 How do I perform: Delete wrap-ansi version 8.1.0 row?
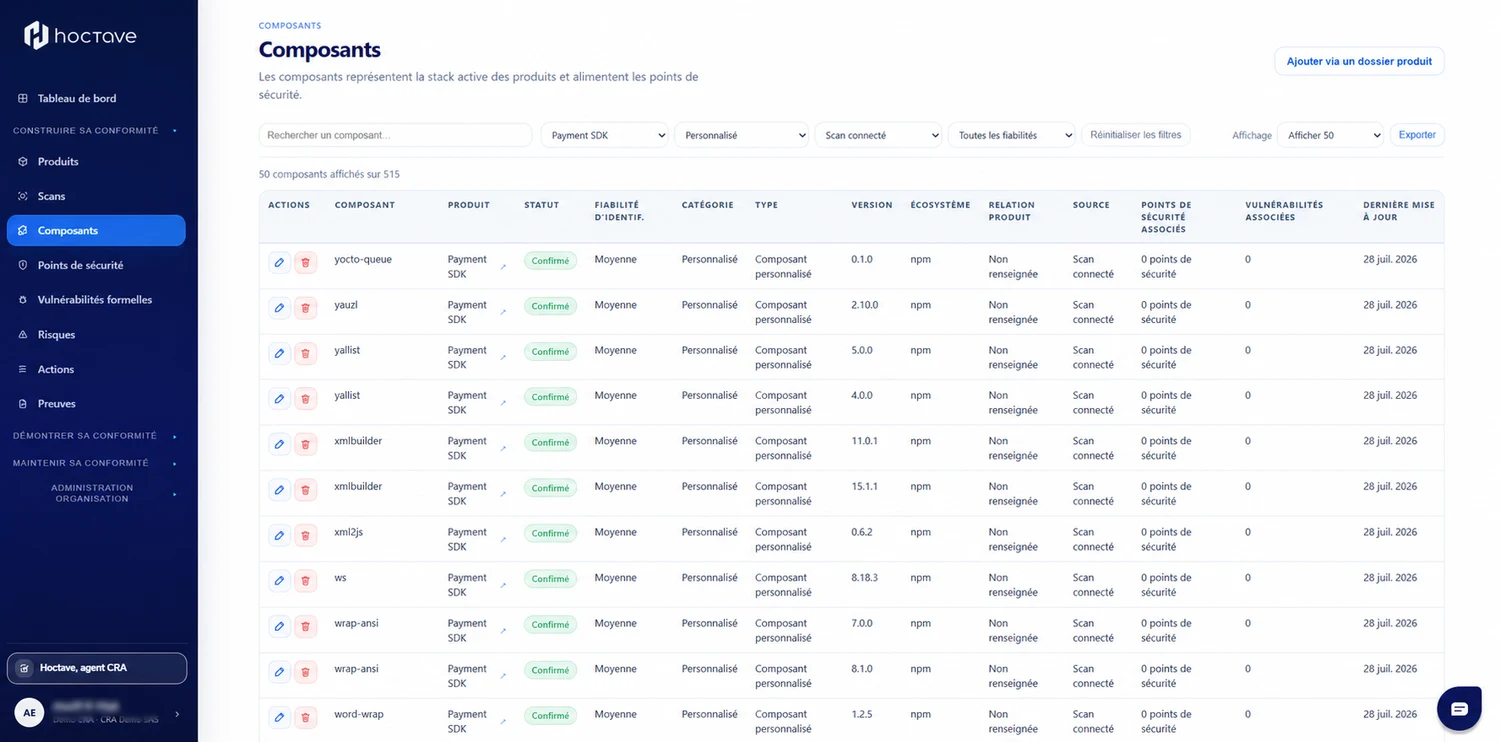[306, 672]
